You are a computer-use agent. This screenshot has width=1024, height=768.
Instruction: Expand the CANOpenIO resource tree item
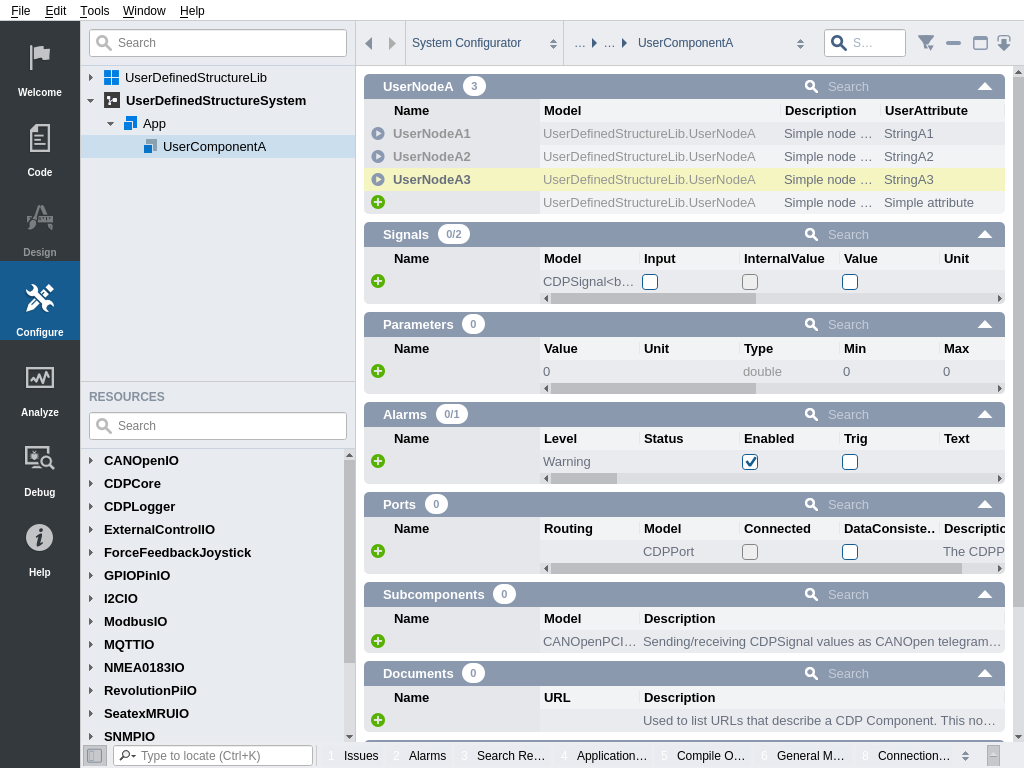91,461
